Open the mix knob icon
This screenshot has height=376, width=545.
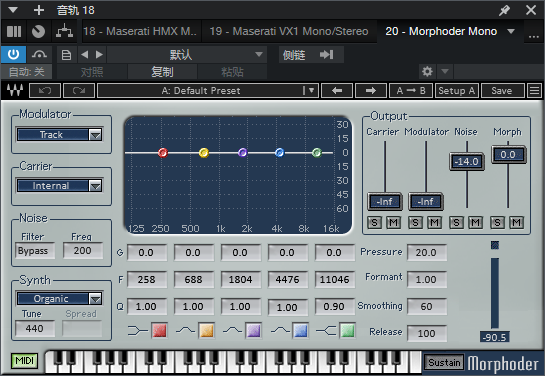tap(38, 31)
